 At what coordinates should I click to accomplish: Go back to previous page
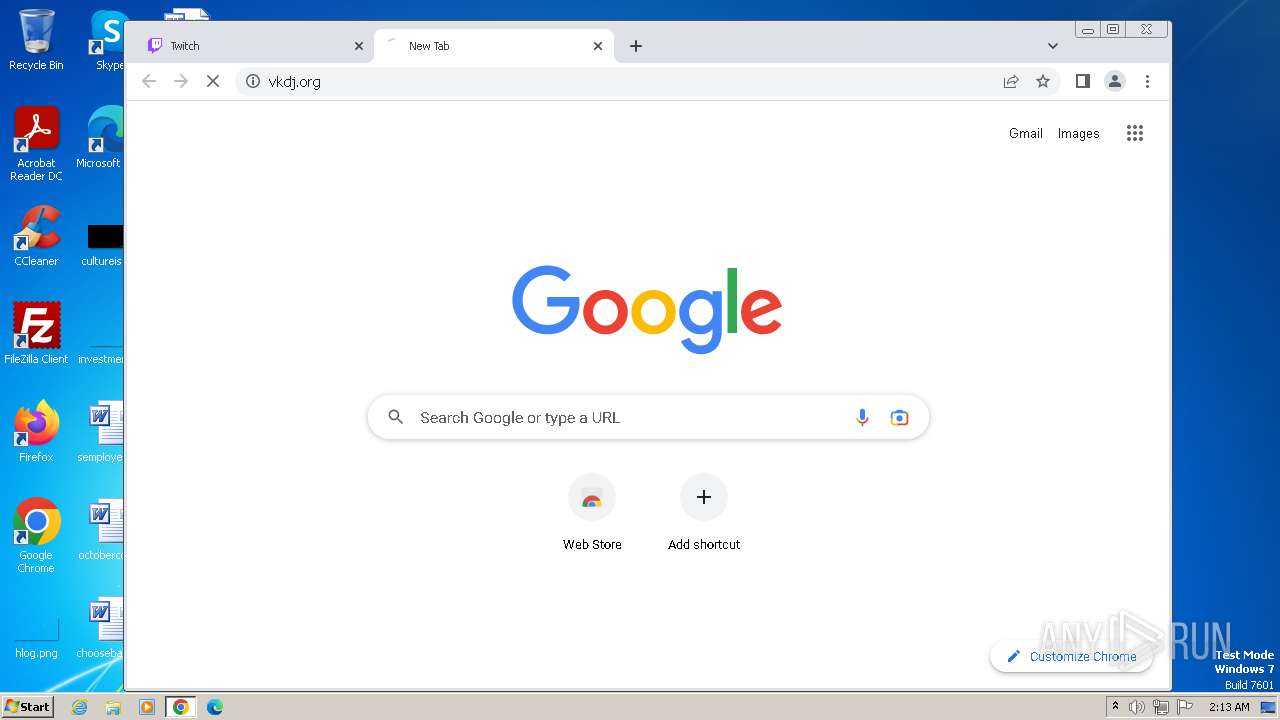point(149,81)
